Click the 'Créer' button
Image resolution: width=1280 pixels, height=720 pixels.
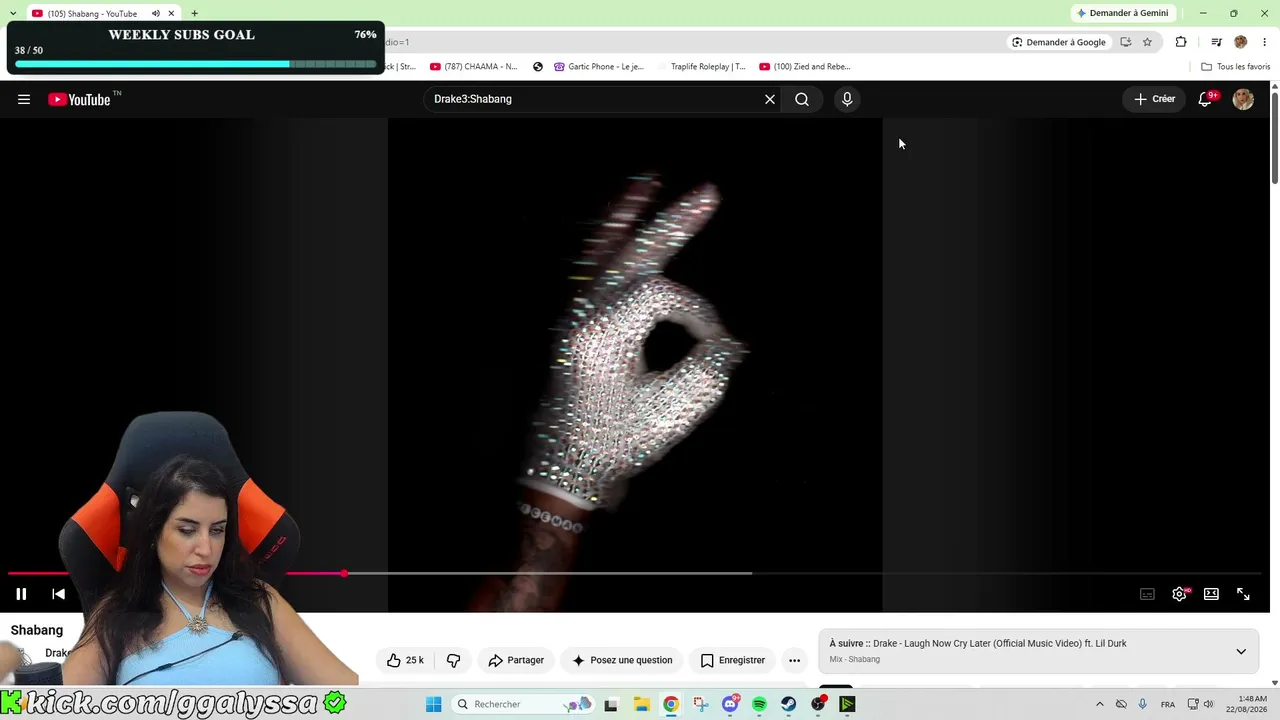pos(1154,99)
